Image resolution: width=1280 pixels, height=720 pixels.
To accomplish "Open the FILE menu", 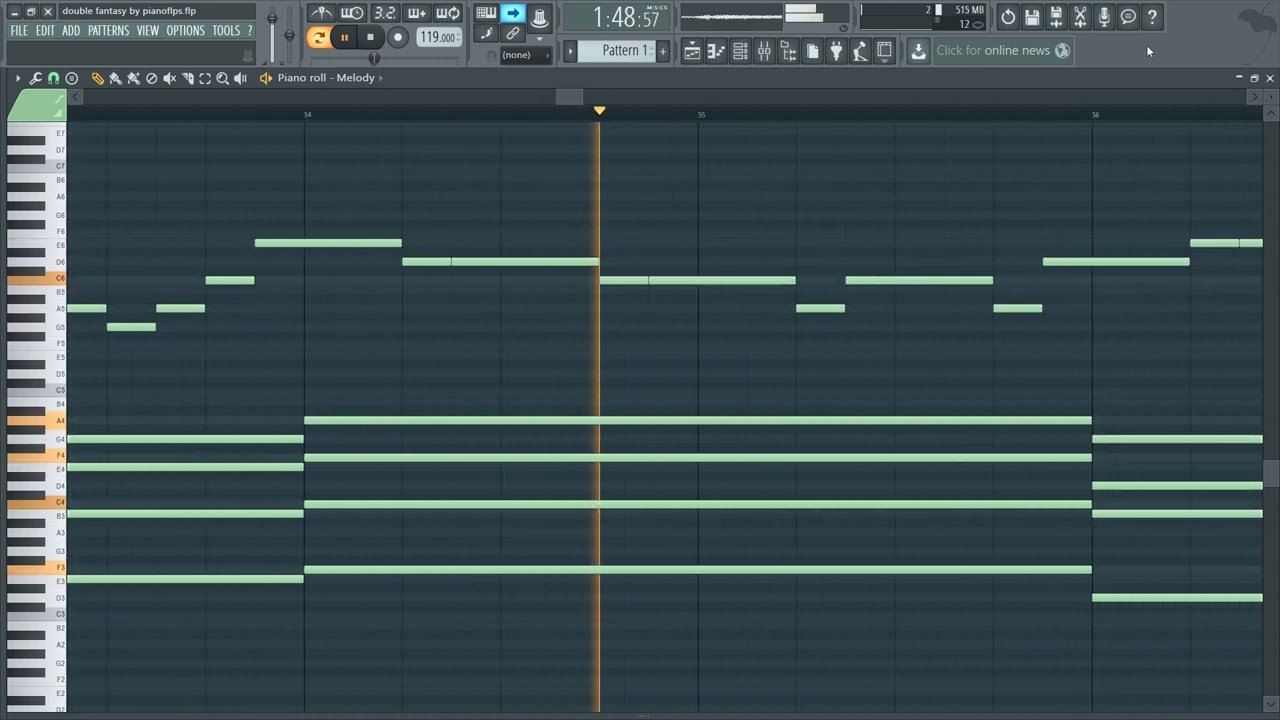I will [19, 31].
